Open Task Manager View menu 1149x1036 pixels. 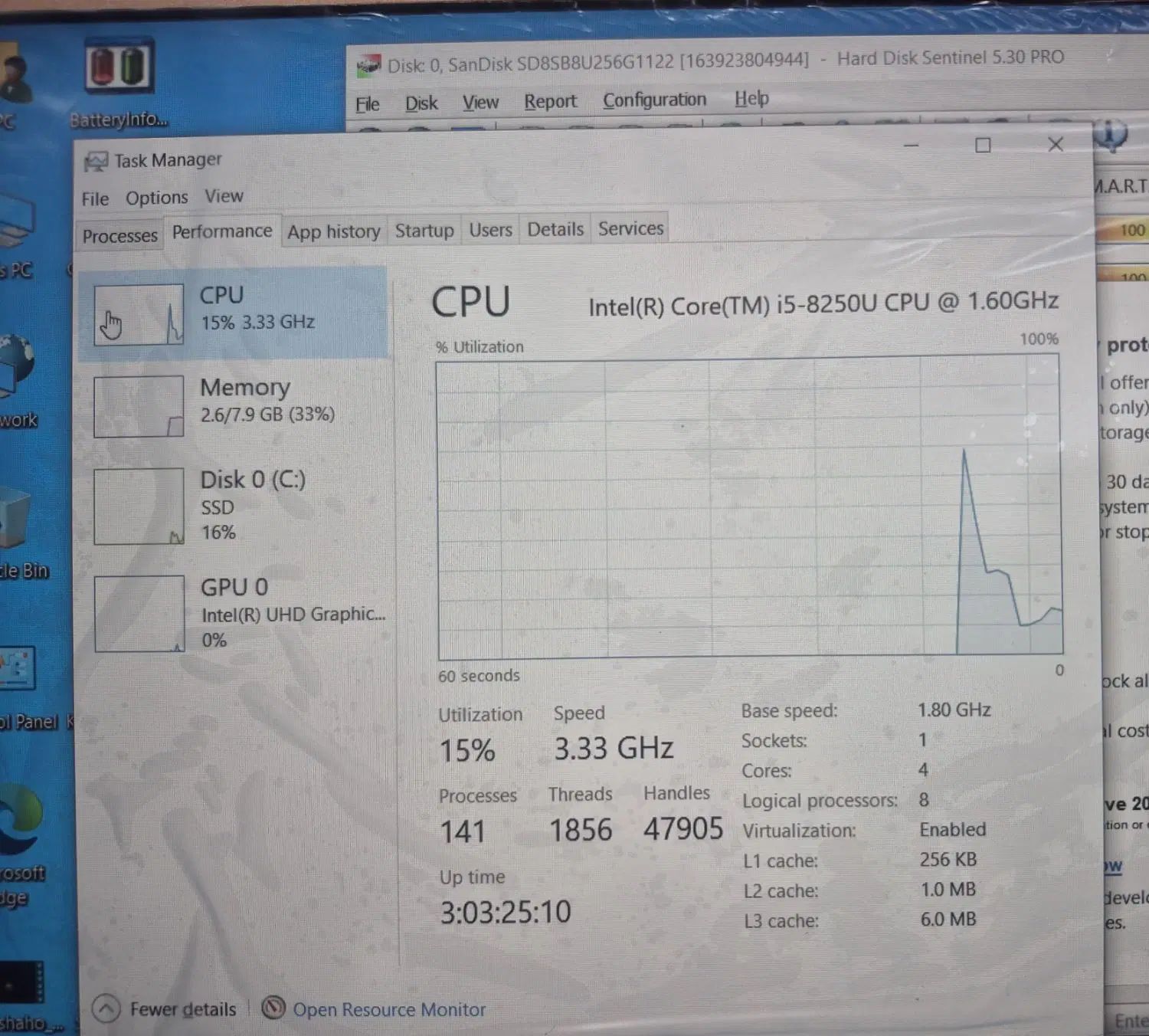point(224,196)
